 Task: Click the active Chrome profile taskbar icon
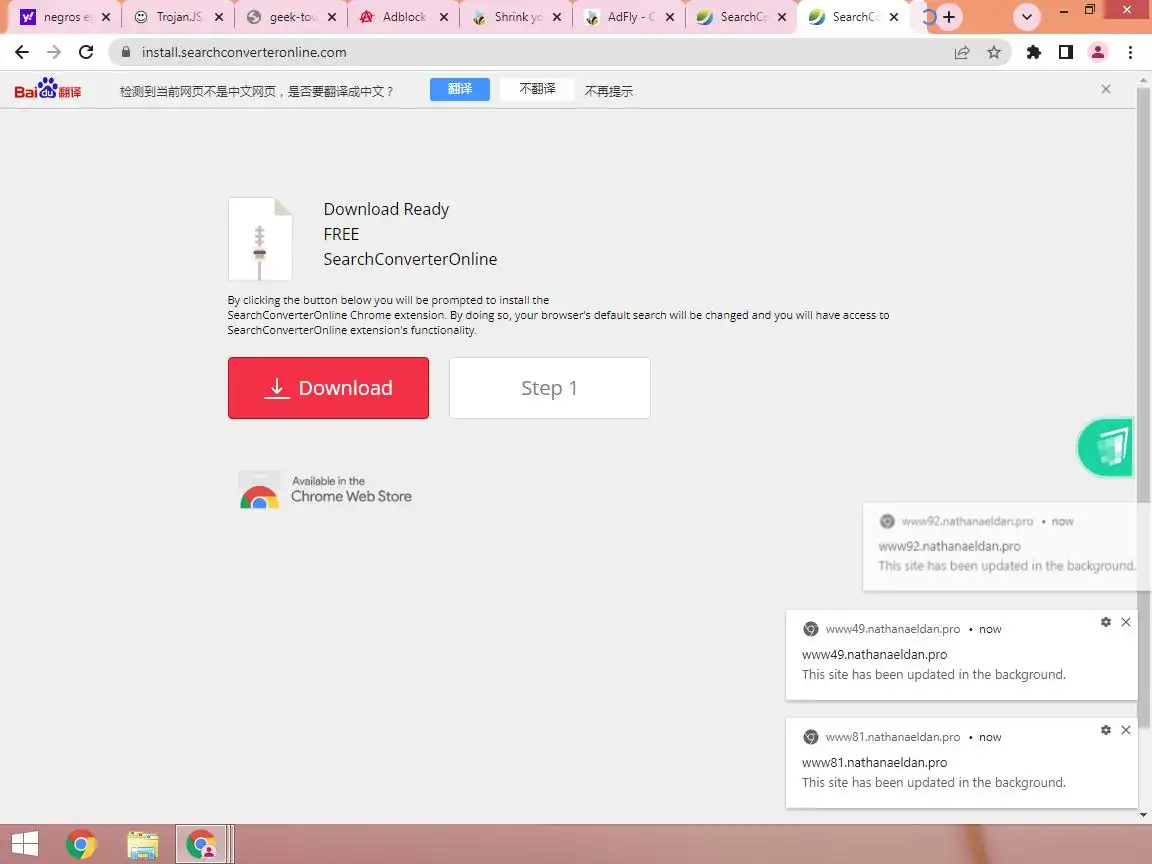(x=201, y=844)
